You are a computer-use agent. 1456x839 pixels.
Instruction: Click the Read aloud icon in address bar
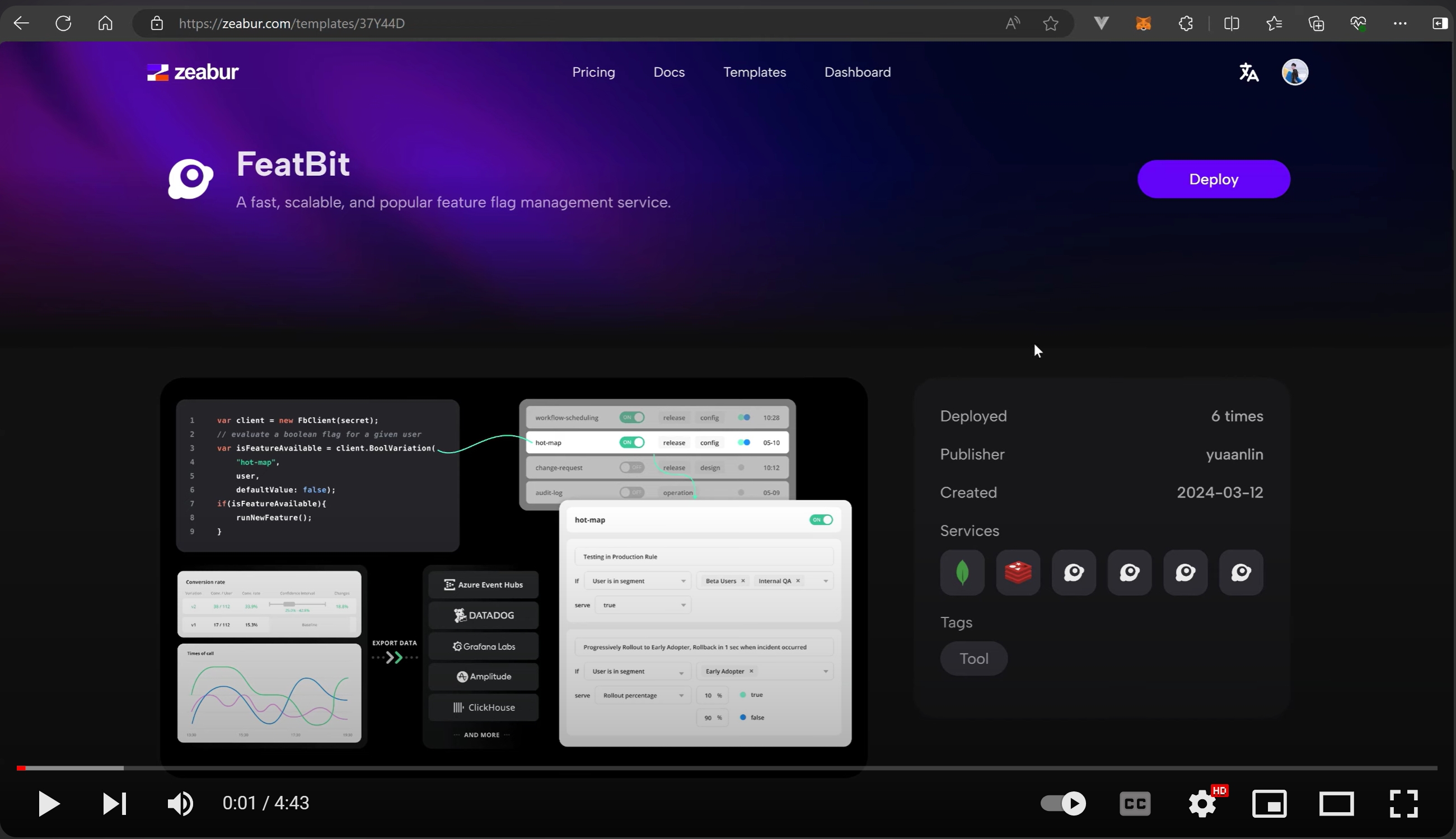tap(1012, 23)
